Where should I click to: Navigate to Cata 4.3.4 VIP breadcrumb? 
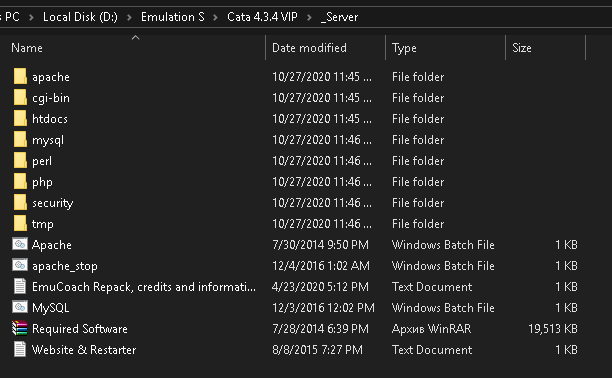point(262,17)
